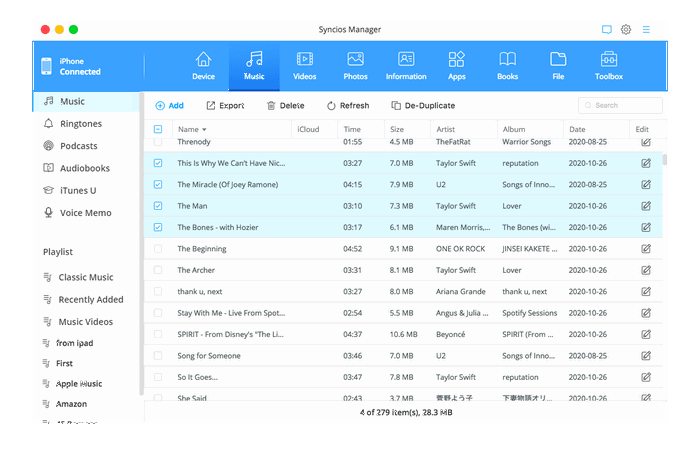Uncheck The Man song checkbox
This screenshot has height=469, width=700.
click(x=158, y=206)
